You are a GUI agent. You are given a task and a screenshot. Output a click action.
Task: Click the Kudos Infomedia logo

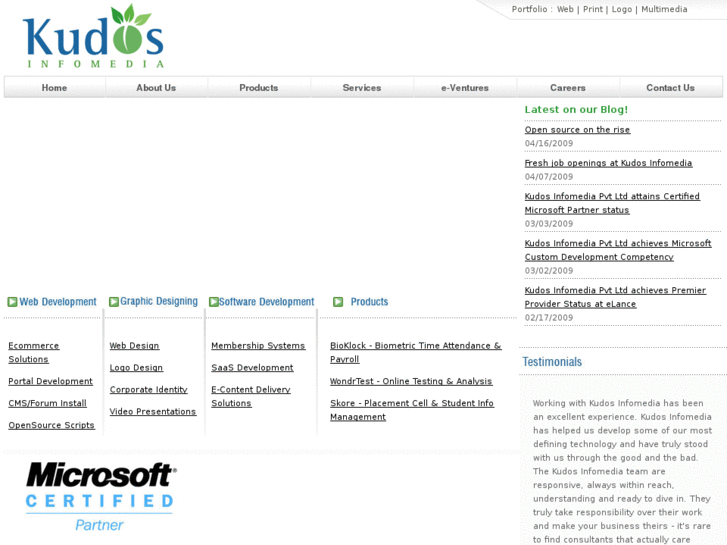[93, 36]
